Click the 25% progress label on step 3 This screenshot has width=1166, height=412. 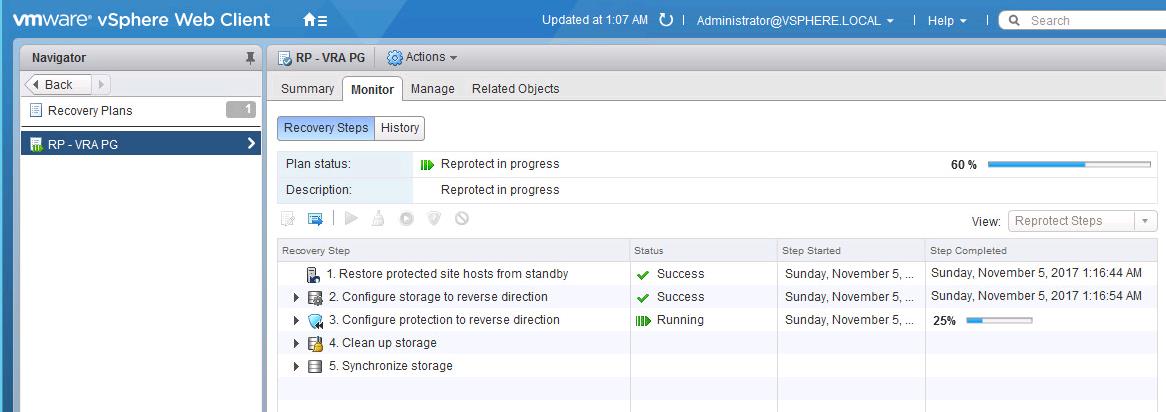point(944,321)
